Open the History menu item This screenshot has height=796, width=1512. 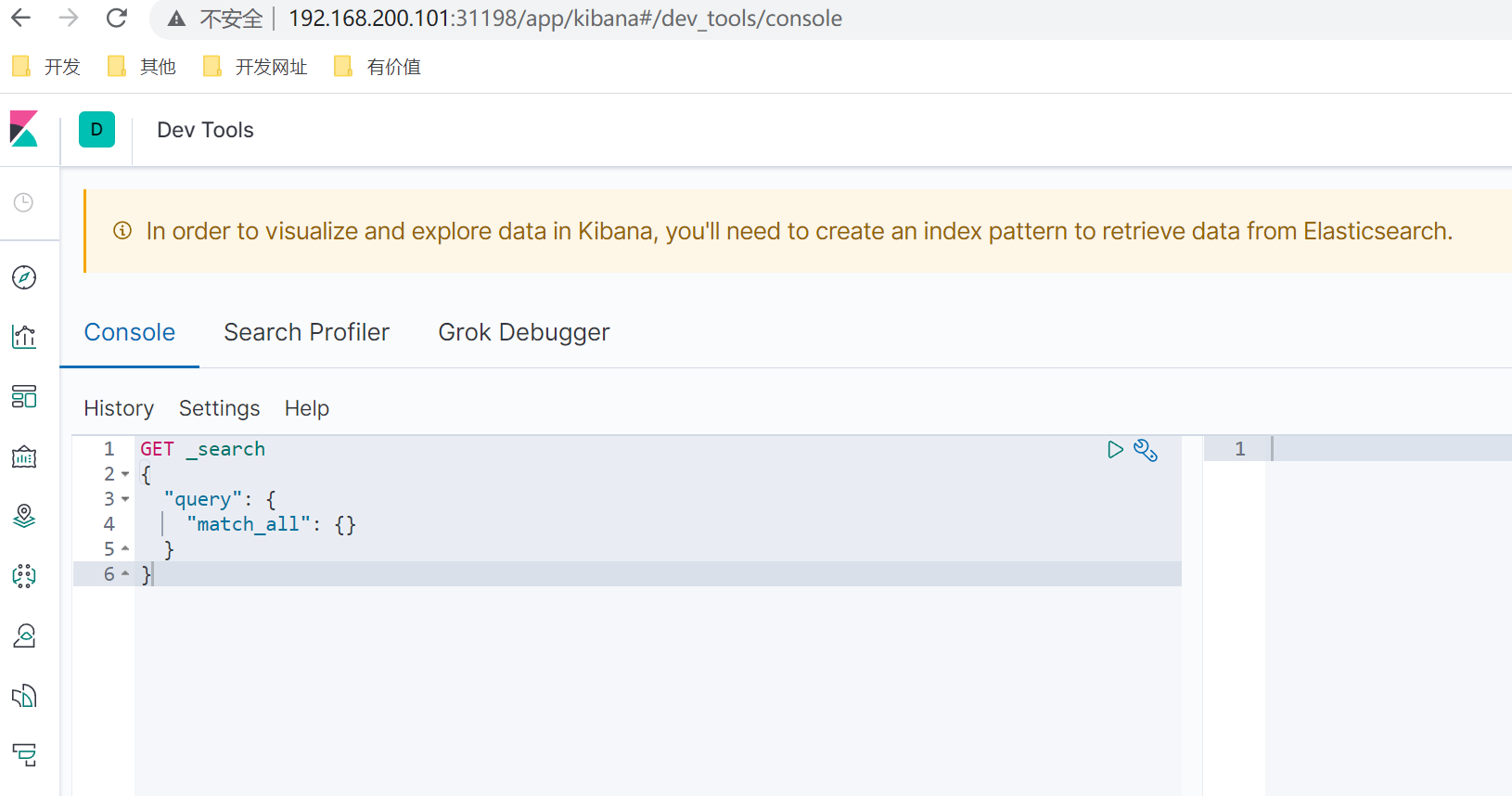click(119, 408)
